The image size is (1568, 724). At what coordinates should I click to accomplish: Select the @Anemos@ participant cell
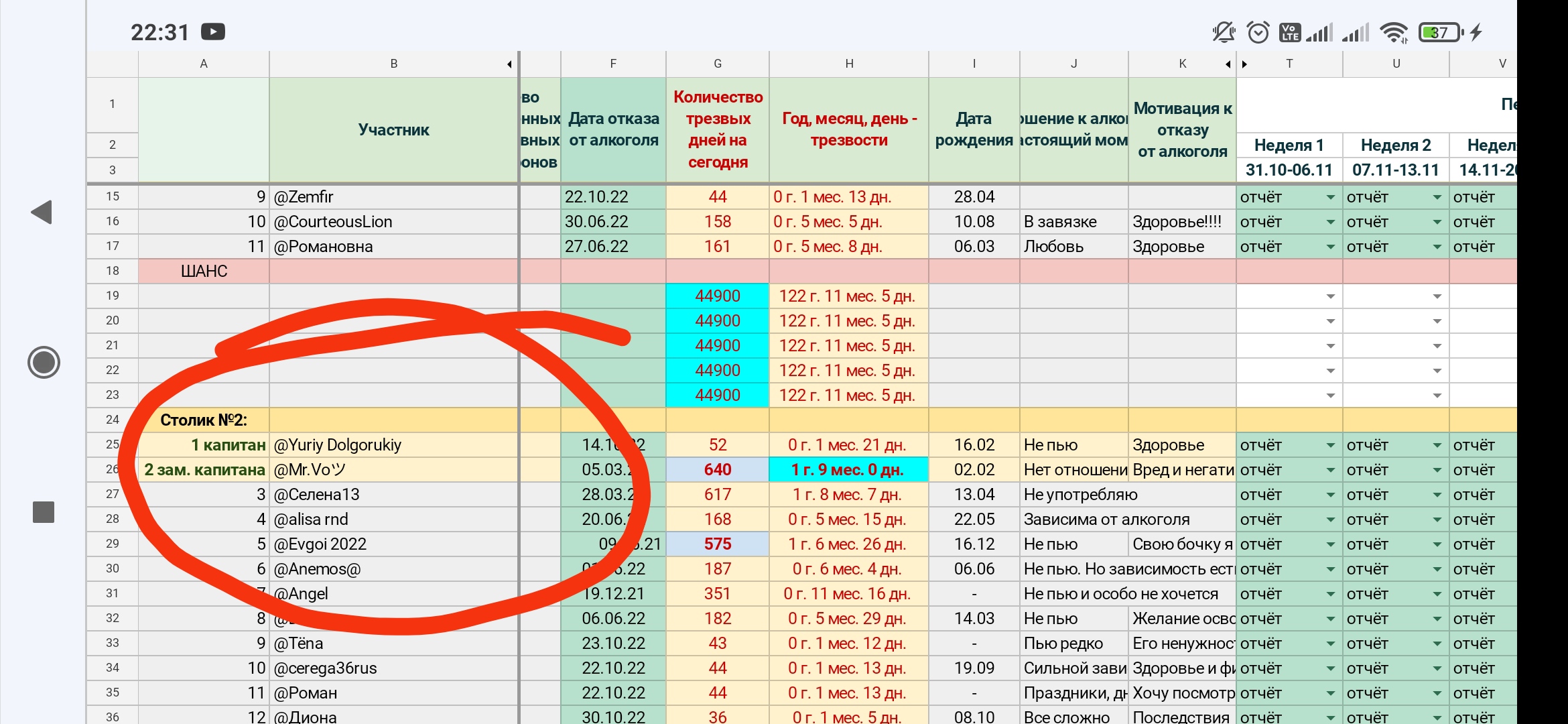tap(394, 569)
